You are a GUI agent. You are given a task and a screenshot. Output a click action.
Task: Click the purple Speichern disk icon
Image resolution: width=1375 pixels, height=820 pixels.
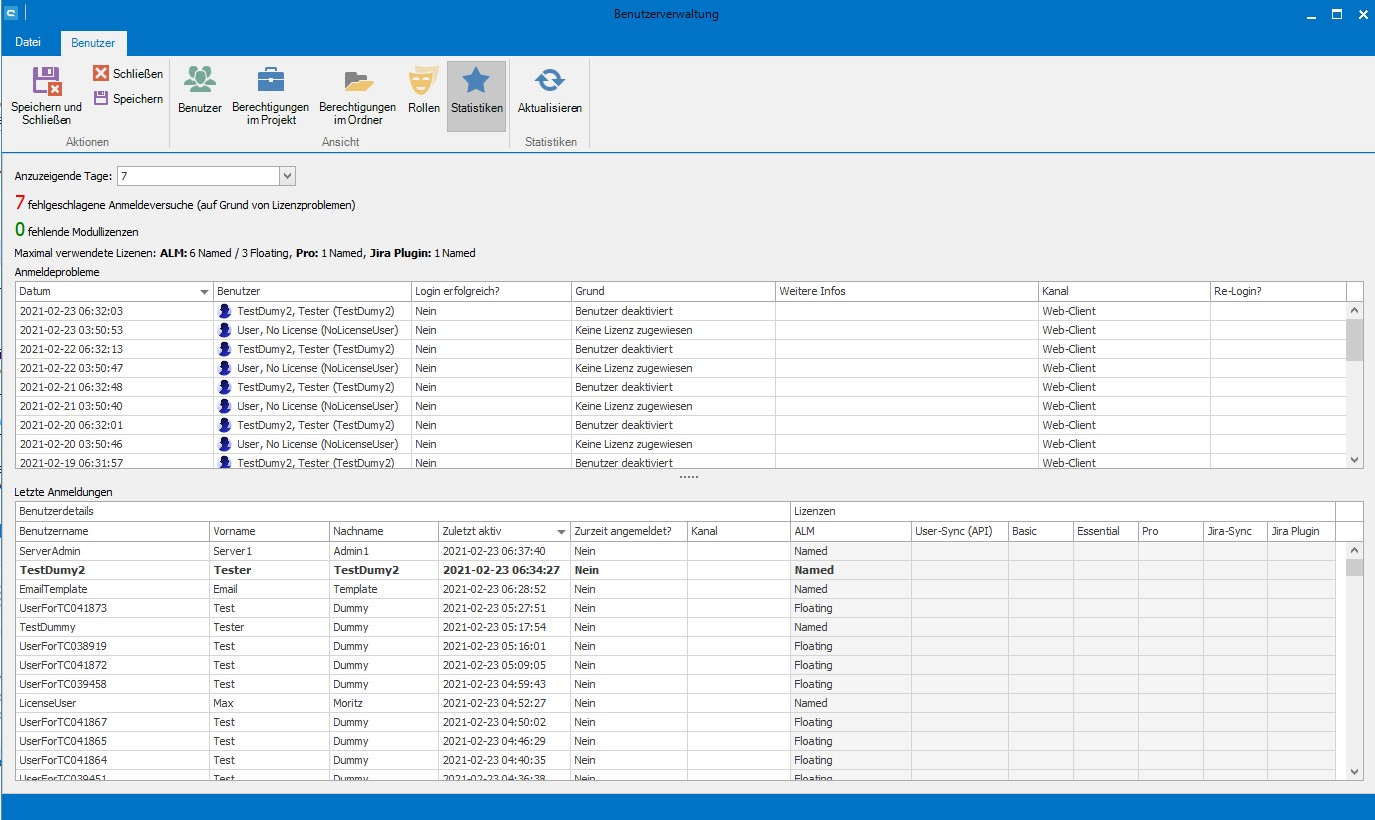pyautogui.click(x=101, y=98)
